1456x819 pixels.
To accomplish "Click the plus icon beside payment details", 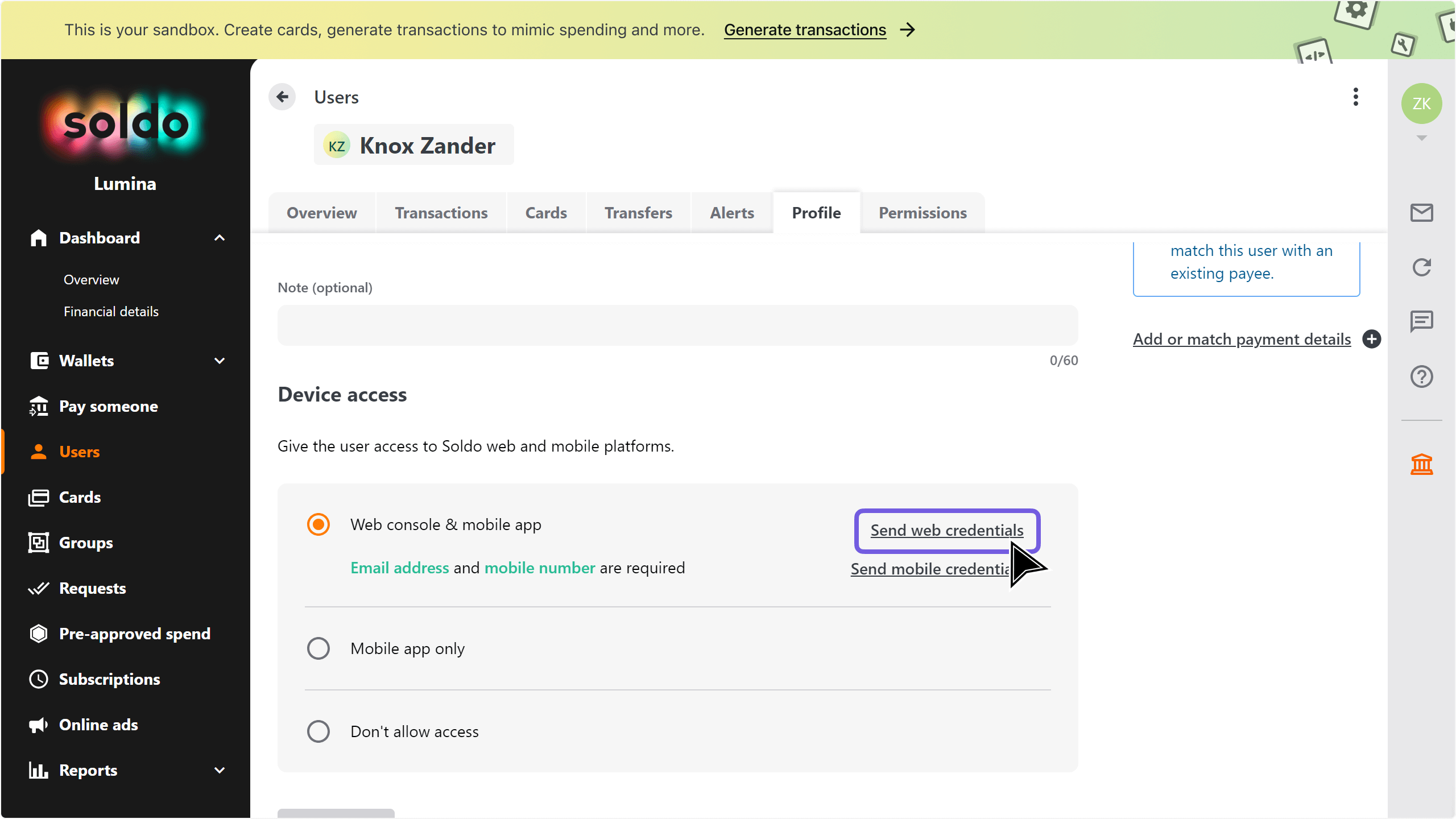I will click(x=1372, y=339).
